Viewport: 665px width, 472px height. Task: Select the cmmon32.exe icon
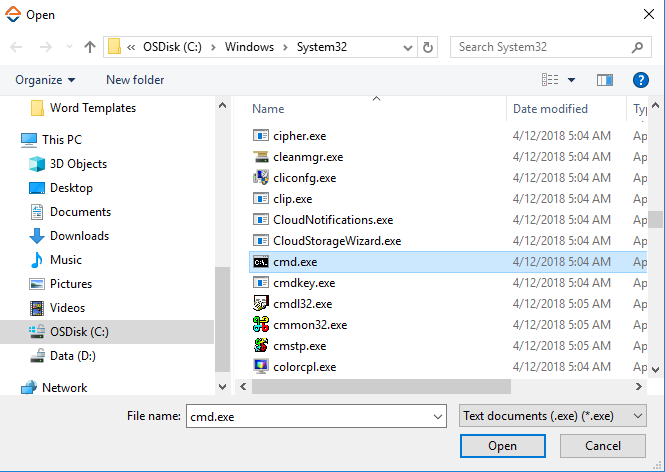pyautogui.click(x=261, y=324)
